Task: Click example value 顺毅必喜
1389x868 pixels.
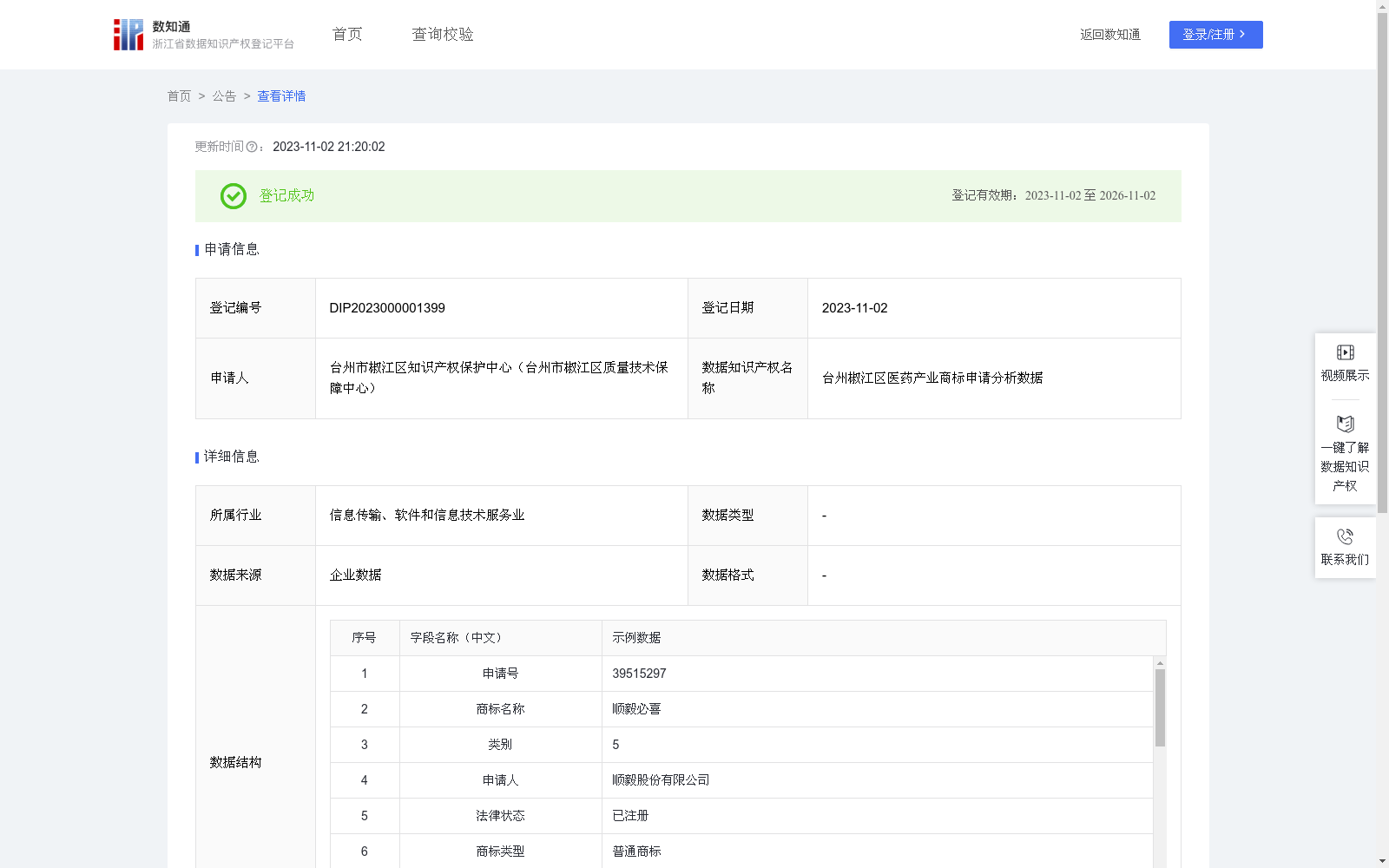Action: [x=636, y=709]
